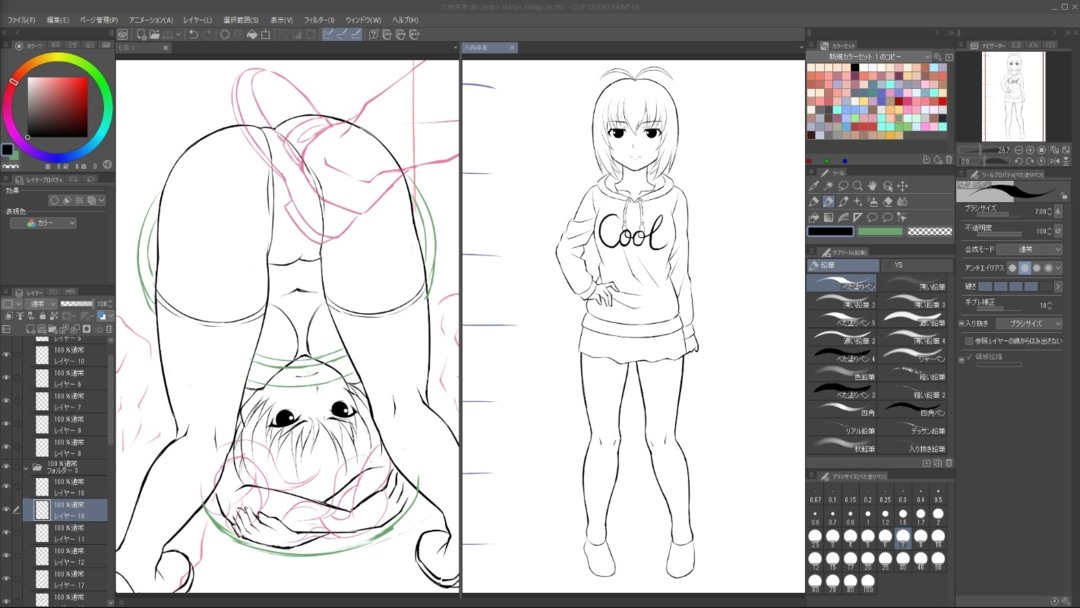1080x608 pixels.
Task: Select the move layer cross-arrow tool
Action: 902,186
